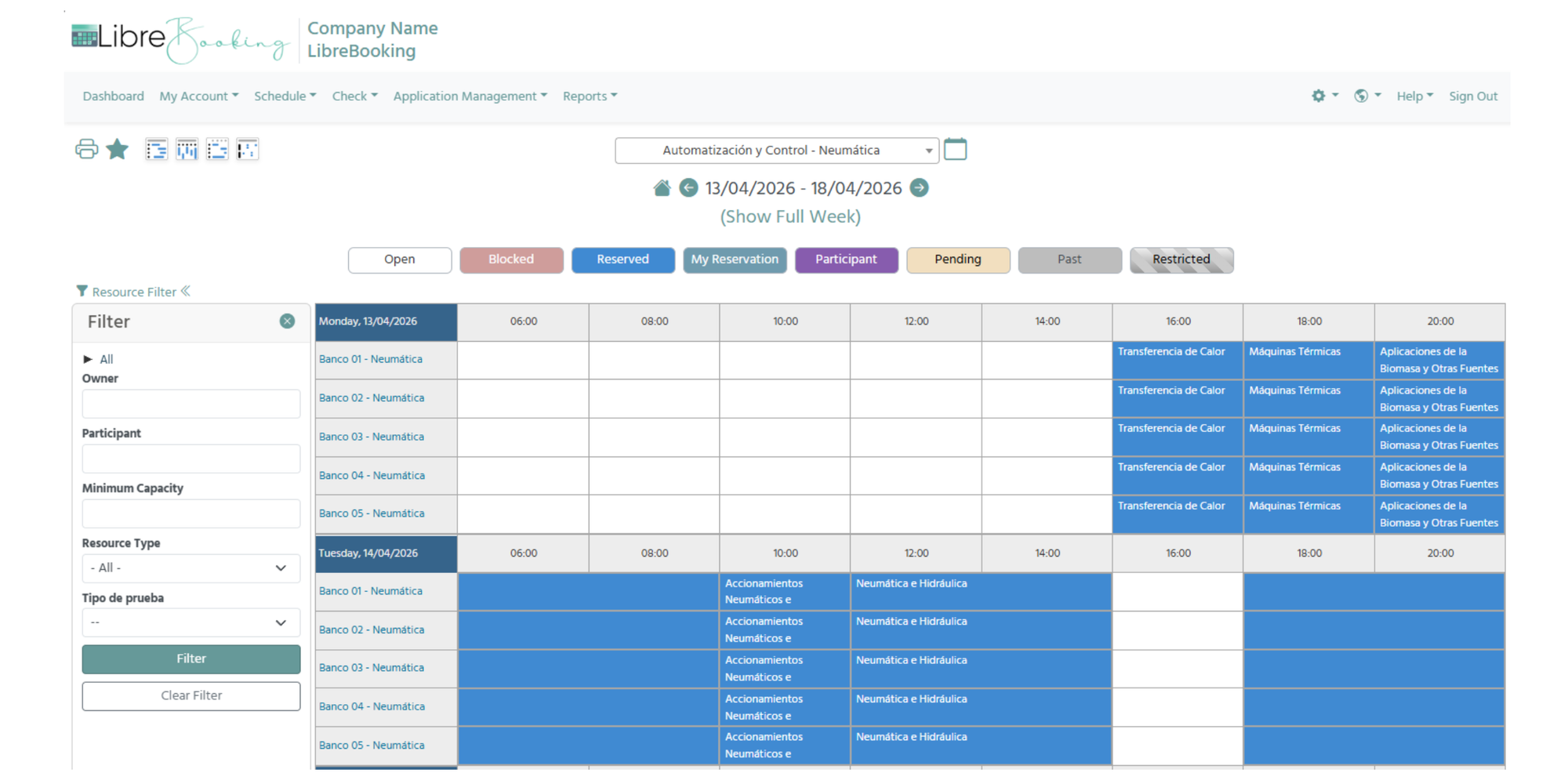Screen dimensions: 1568x784
Task: Click the Restricted legend swatch
Action: click(x=1181, y=260)
